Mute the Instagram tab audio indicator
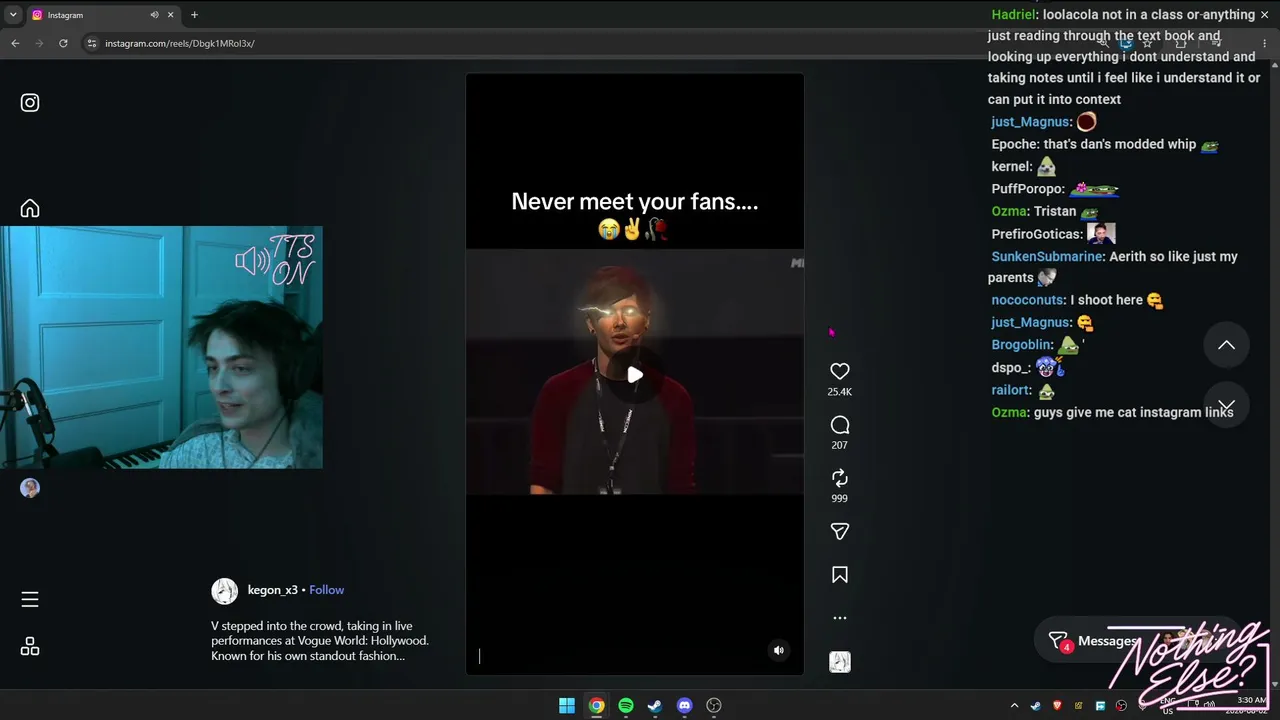This screenshot has height=720, width=1280. tap(154, 15)
